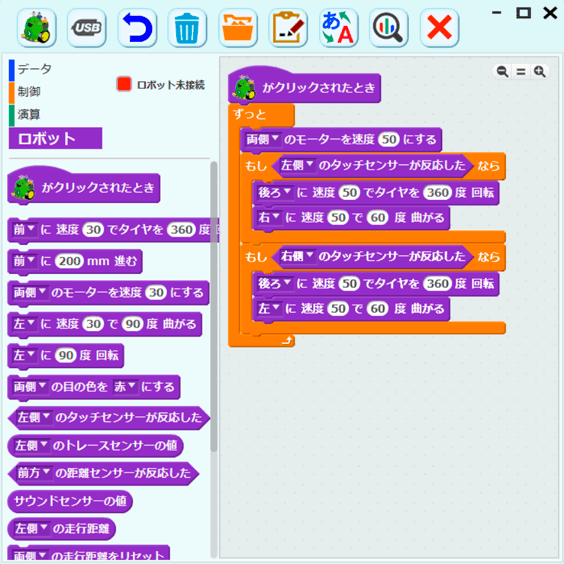Image resolution: width=564 pixels, height=564 pixels.
Task: Open 左 dropdown in palette 90度 曲がる block
Action: [x=24, y=324]
